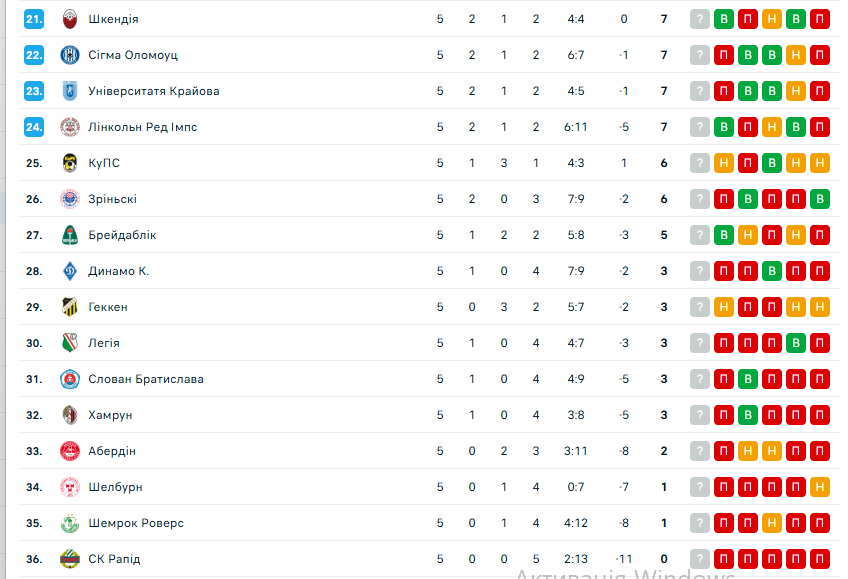The height and width of the screenshot is (579, 848).
Task: Click the Абердін red club crest
Action: tap(69, 451)
